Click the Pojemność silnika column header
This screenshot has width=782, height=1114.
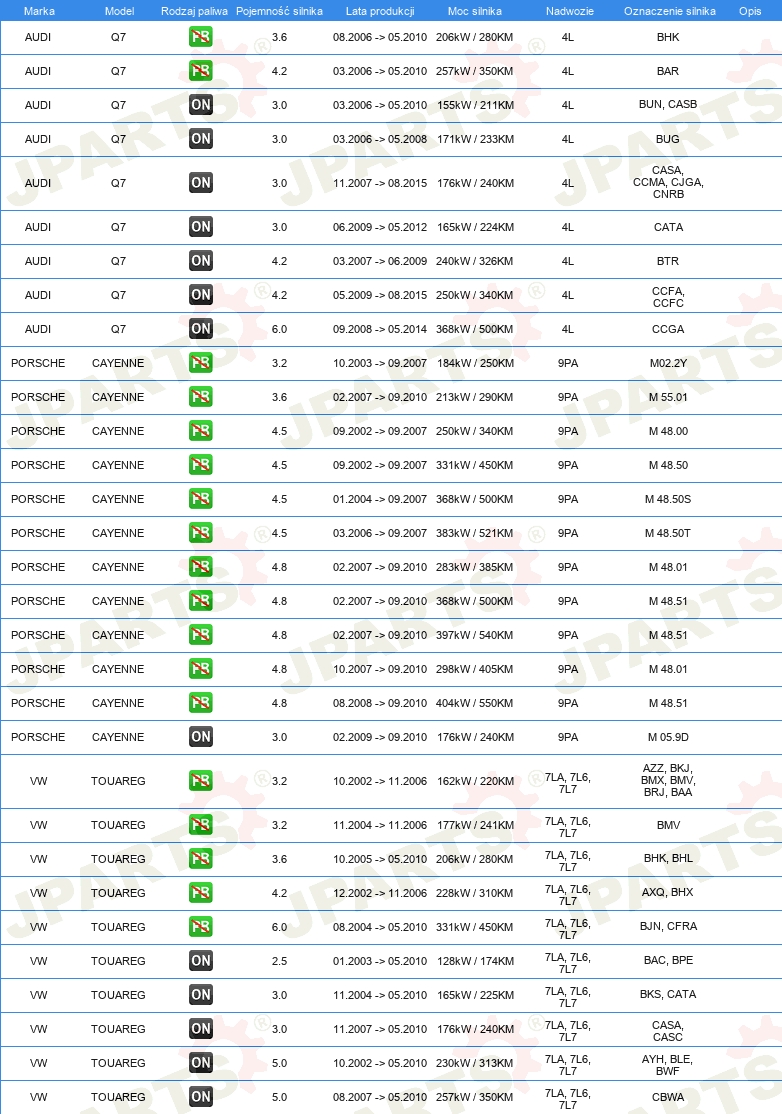click(x=279, y=11)
